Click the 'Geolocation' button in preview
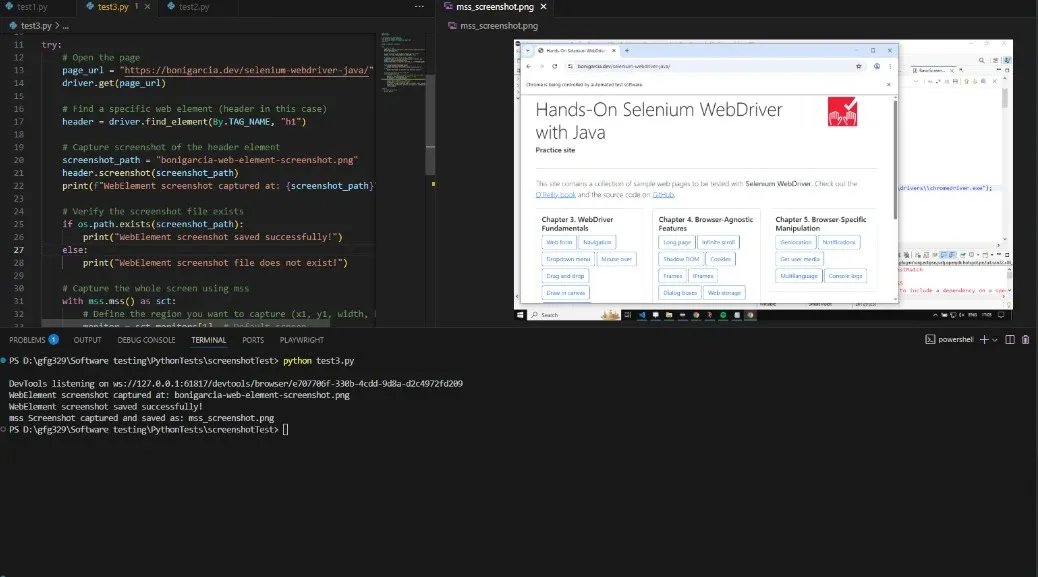 pos(796,242)
